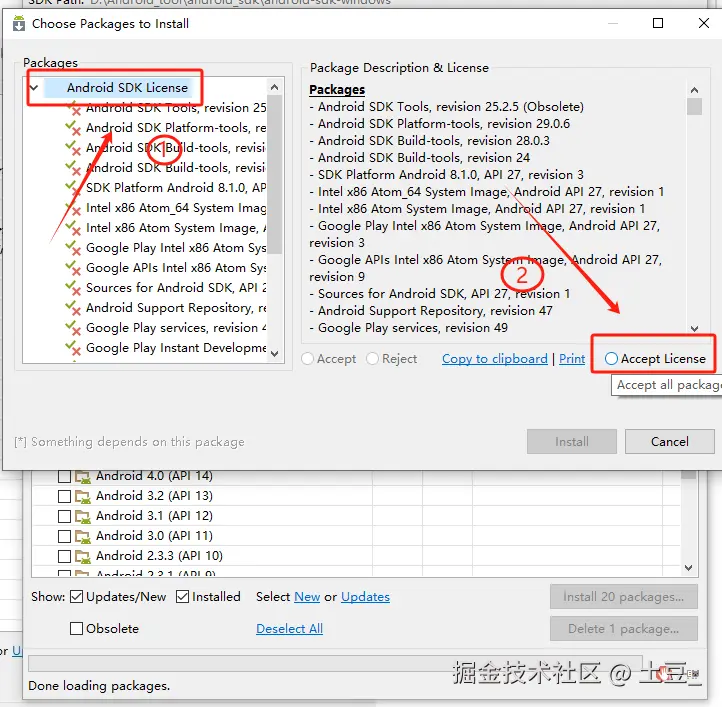This screenshot has width=722, height=707.
Task: Click the status icon beside Google APIs Intel x86 Atom
Action: (x=73, y=268)
